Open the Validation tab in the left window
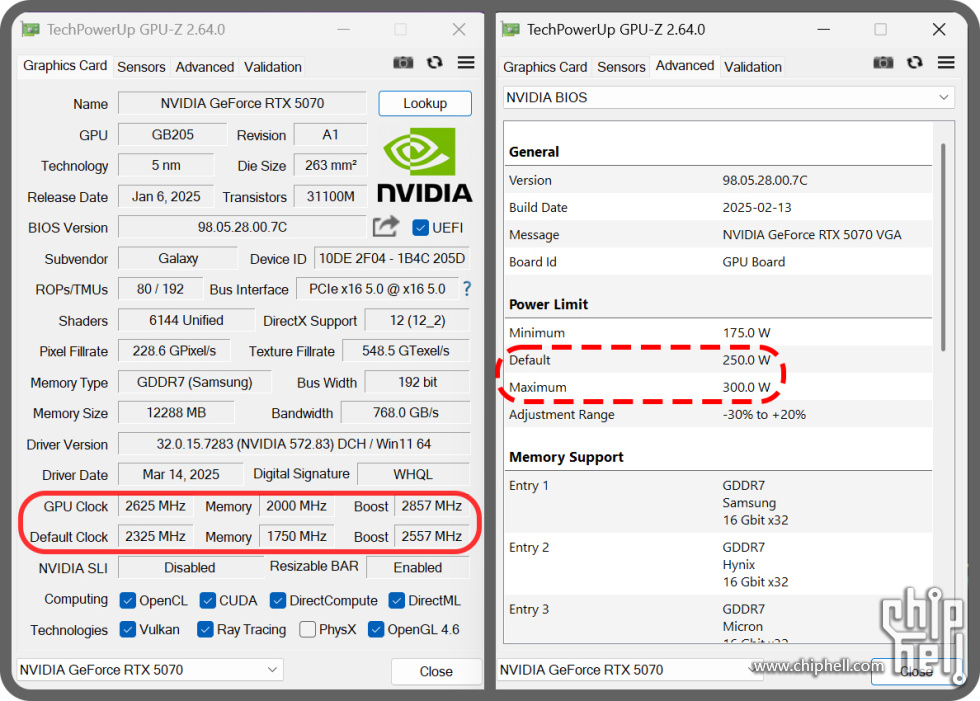This screenshot has height=701, width=980. point(272,67)
